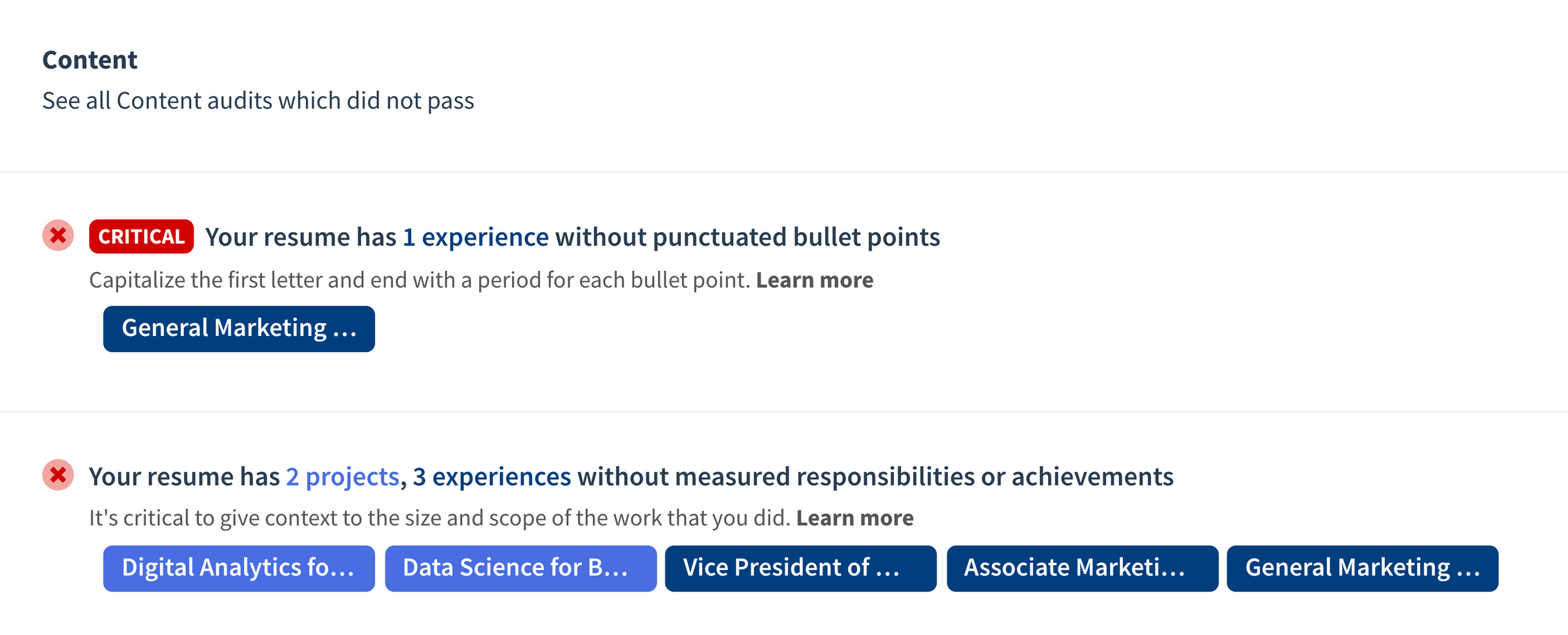This screenshot has width=1568, height=635.
Task: Select the Associate Marketing experience chip
Action: [x=1082, y=568]
